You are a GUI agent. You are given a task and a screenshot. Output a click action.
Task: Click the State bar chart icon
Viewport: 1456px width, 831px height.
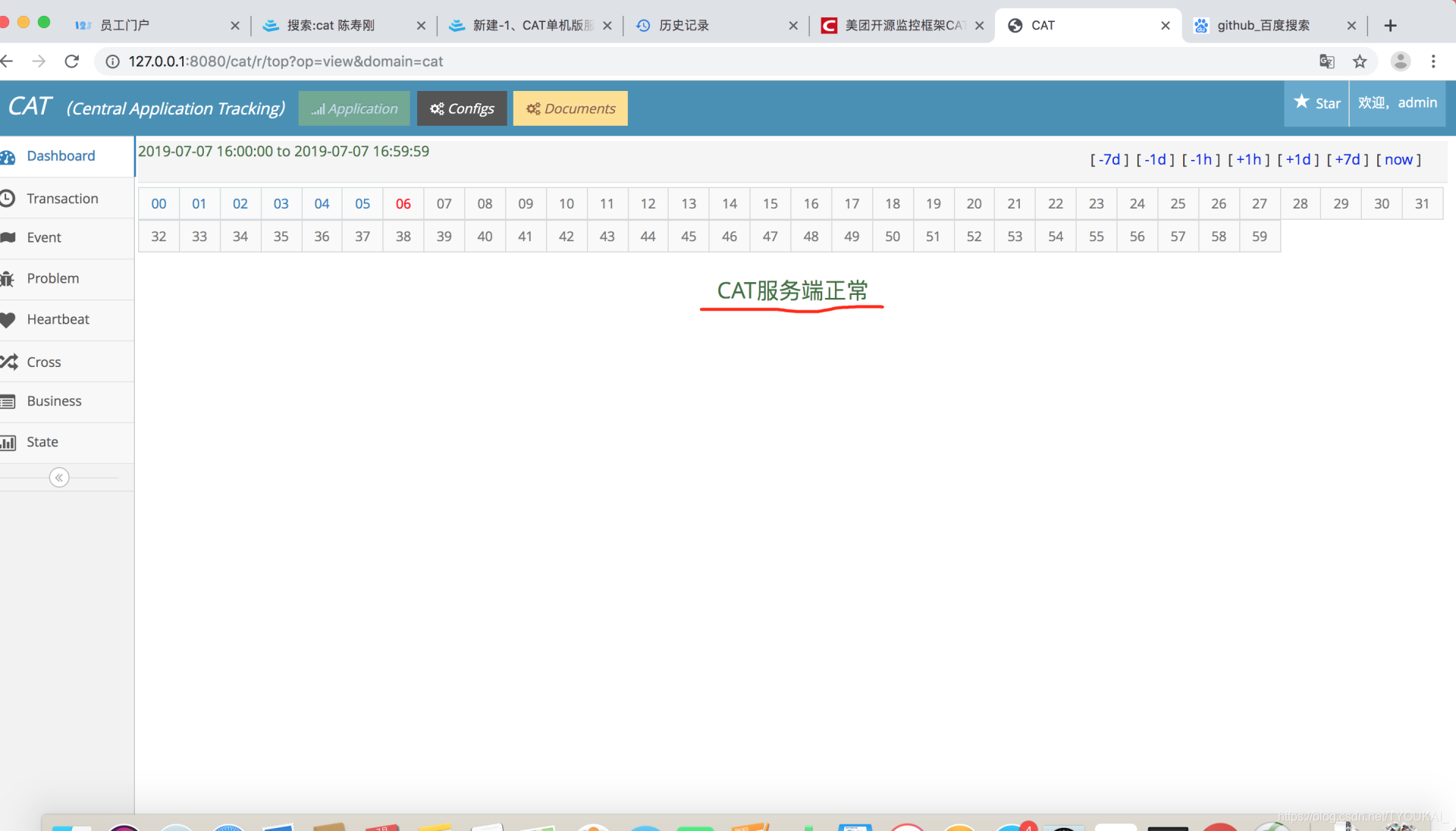[x=8, y=443]
